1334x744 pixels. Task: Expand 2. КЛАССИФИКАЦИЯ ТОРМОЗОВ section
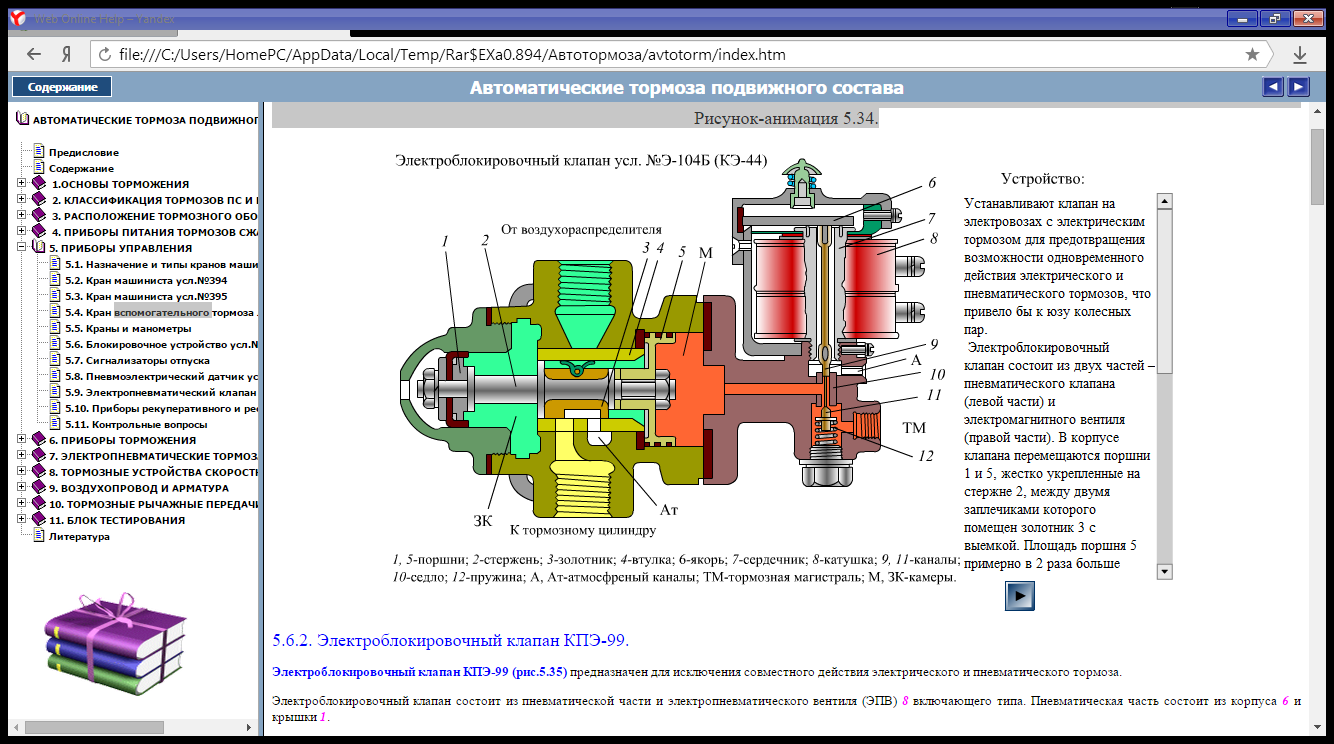[x=22, y=200]
